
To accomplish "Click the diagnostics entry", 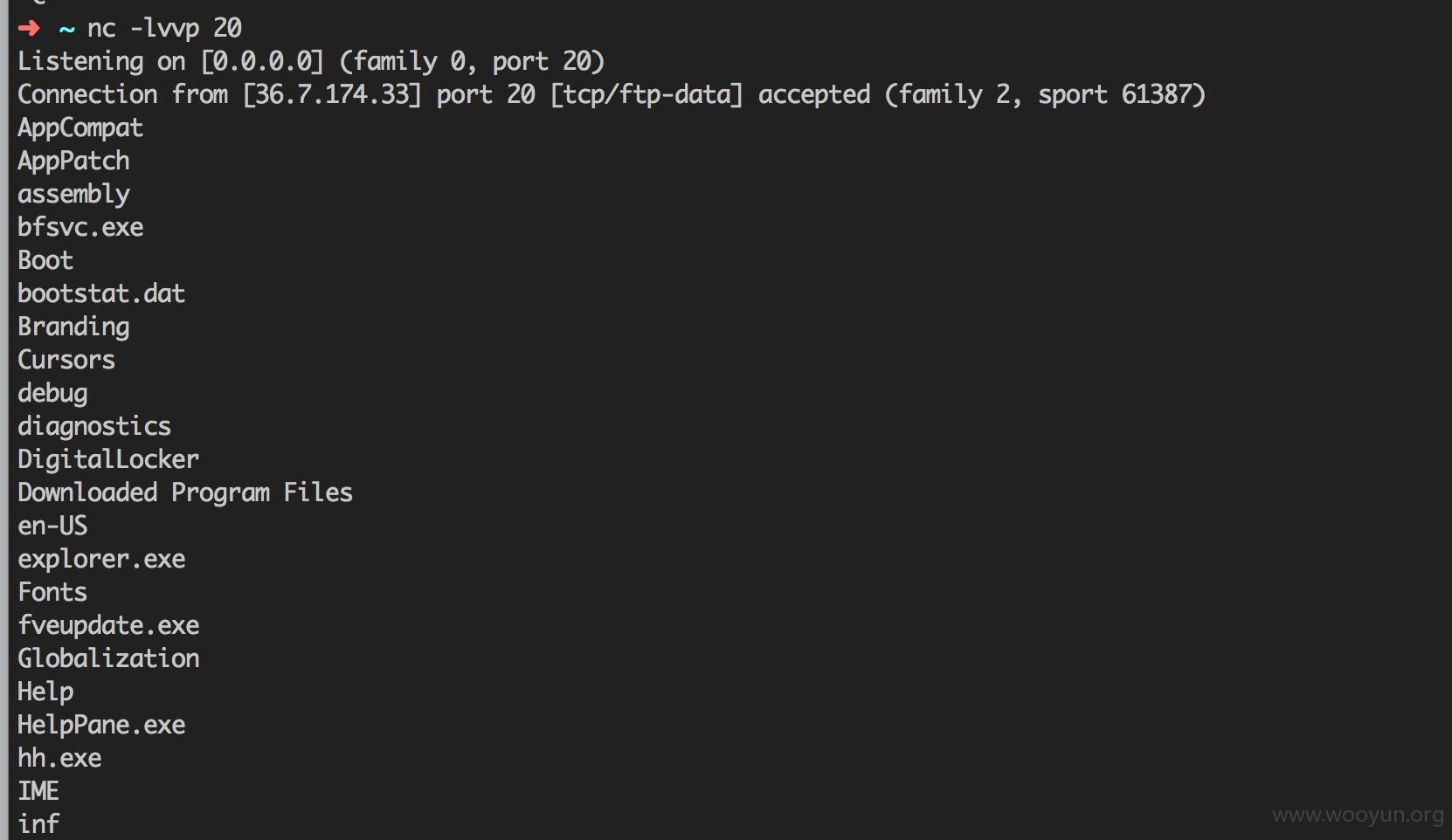I will click(94, 426).
